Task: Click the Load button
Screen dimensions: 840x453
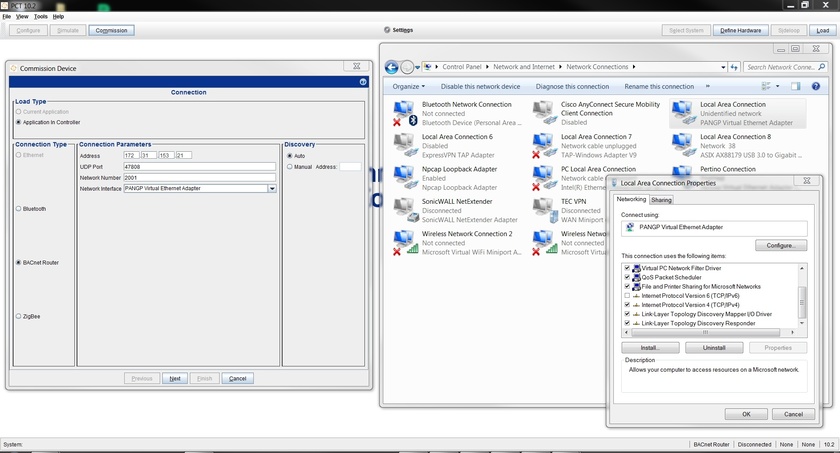Action: pyautogui.click(x=823, y=31)
